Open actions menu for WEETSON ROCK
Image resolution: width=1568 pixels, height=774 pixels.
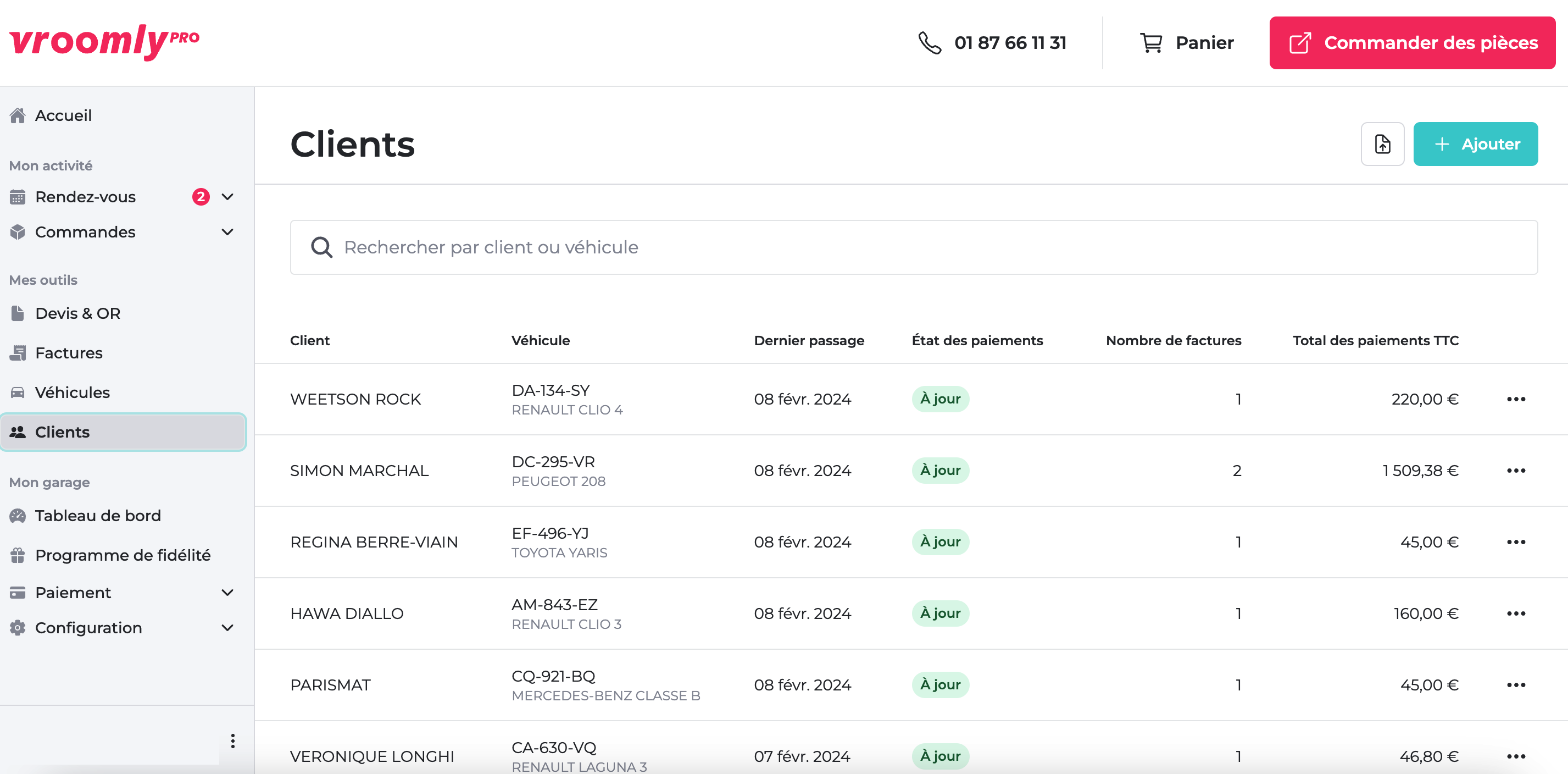[x=1516, y=400]
